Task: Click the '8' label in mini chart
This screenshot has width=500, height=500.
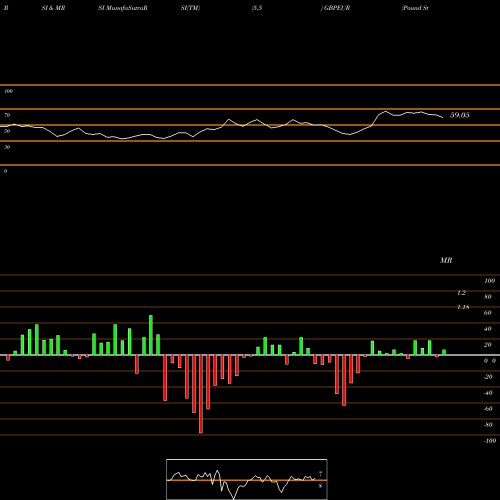Action: tap(320, 486)
